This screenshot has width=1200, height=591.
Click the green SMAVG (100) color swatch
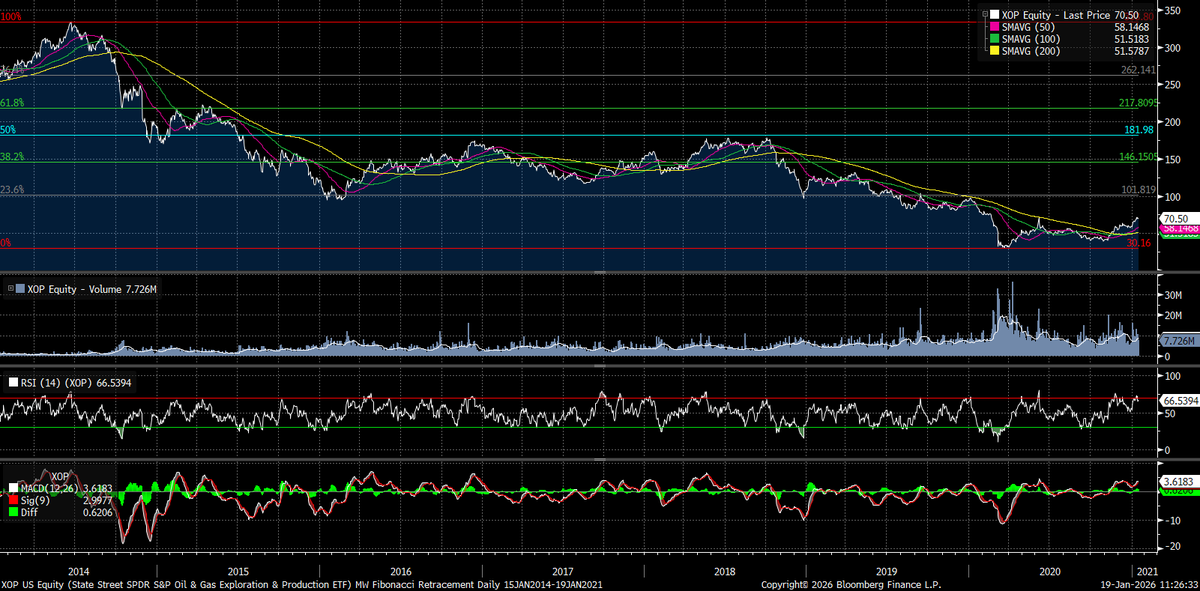tap(994, 38)
